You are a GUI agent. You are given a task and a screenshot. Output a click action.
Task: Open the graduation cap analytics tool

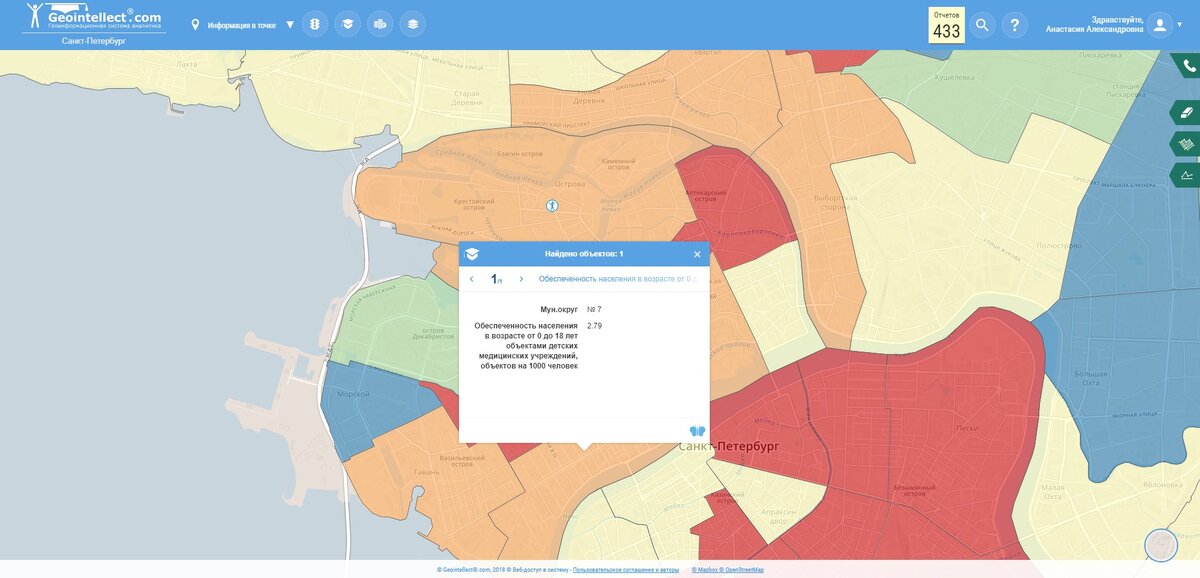347,24
